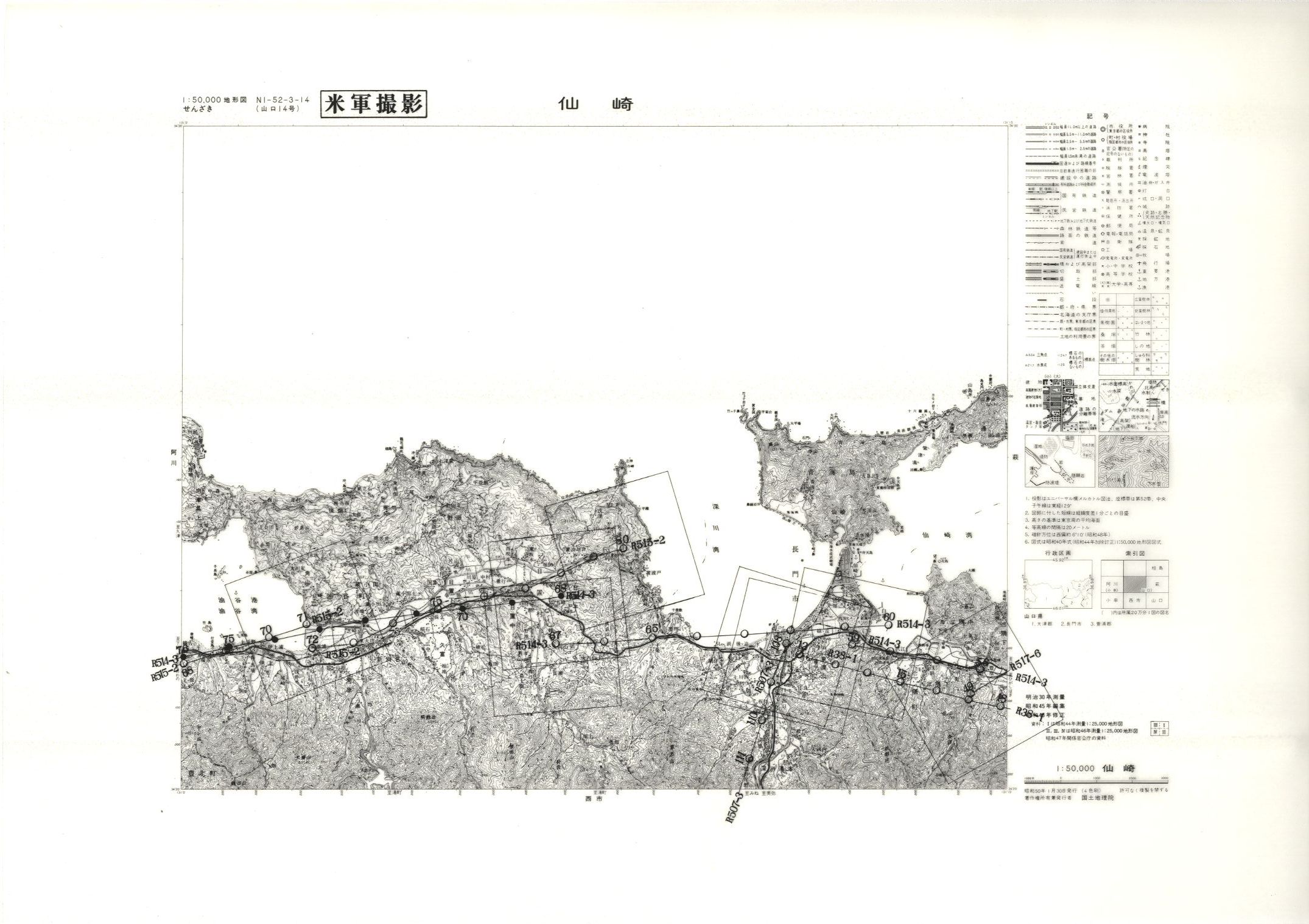Click the shaded center cell of index map
1309x924 pixels.
coord(1135,584)
